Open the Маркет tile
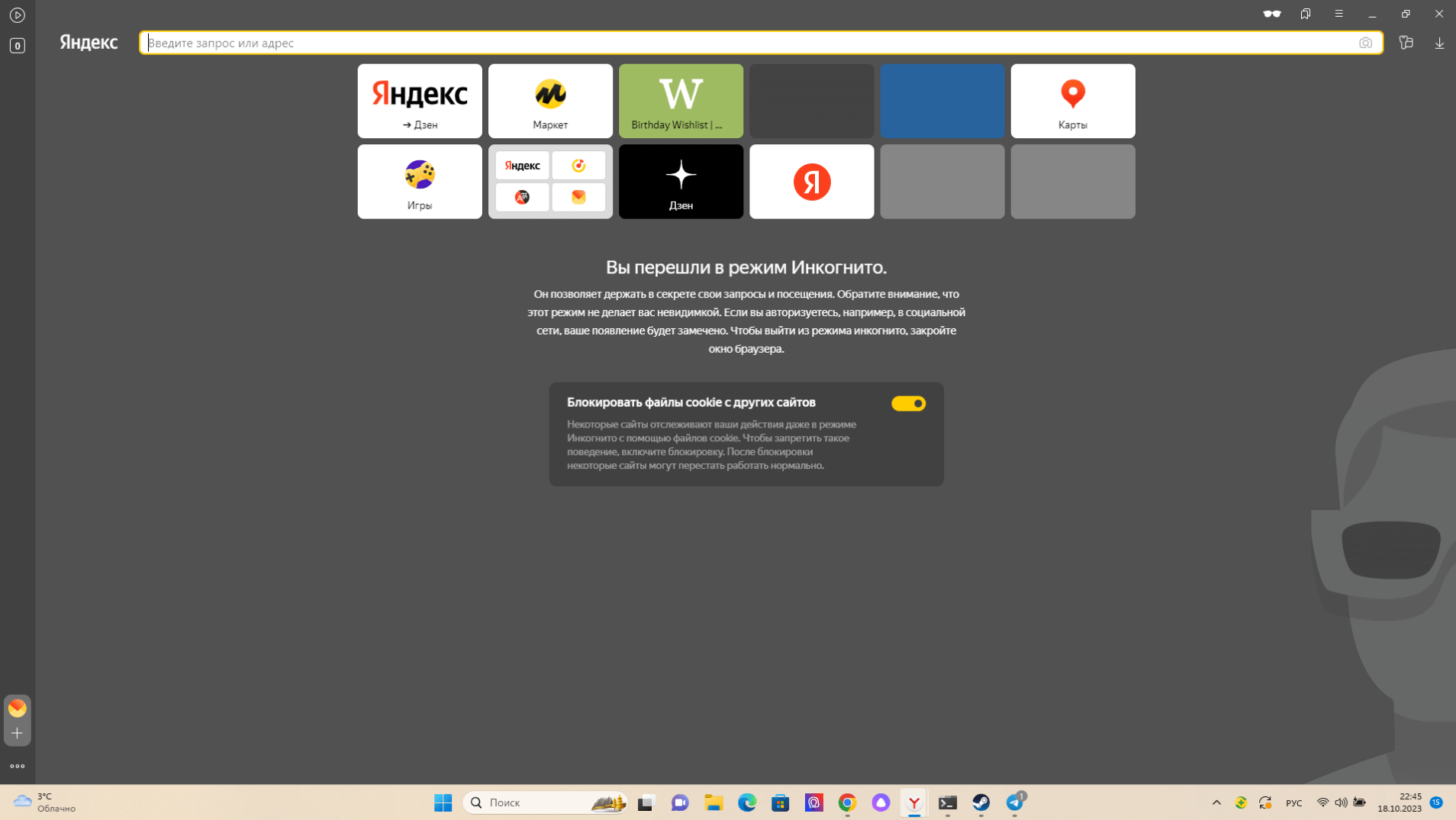The height and width of the screenshot is (820, 1456). (x=550, y=101)
